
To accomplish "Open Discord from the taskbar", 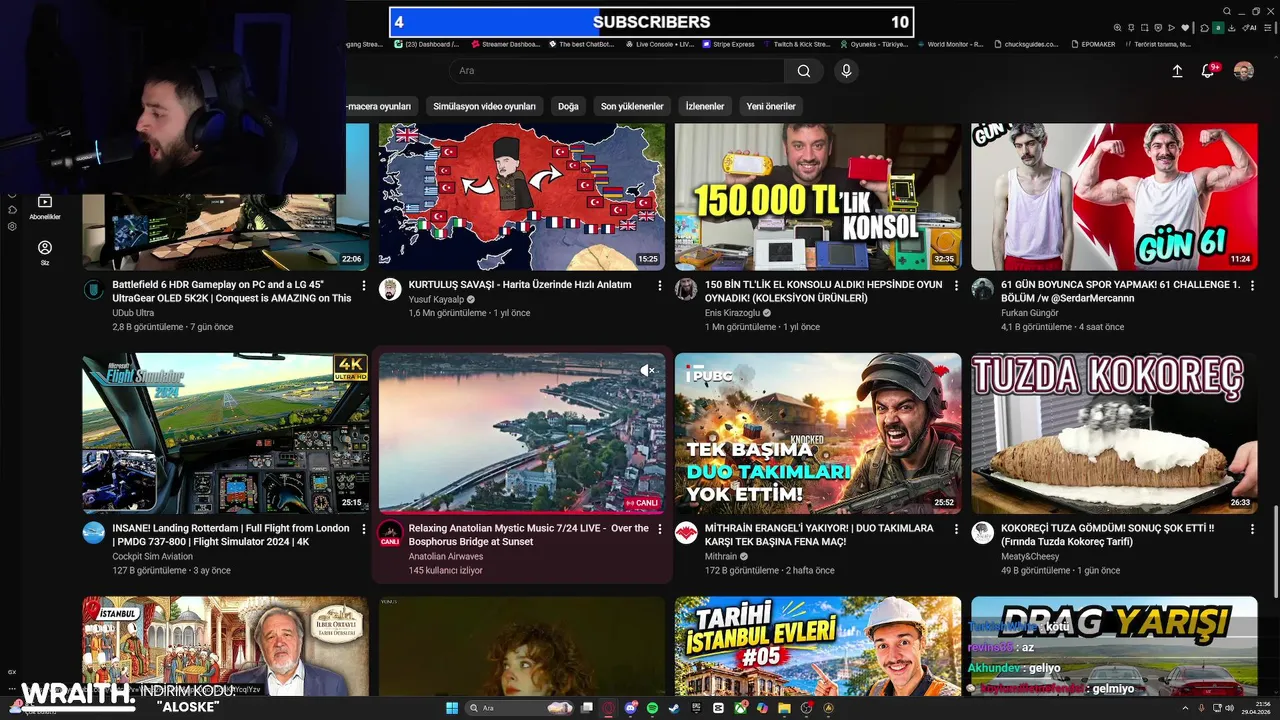I will click(x=631, y=708).
